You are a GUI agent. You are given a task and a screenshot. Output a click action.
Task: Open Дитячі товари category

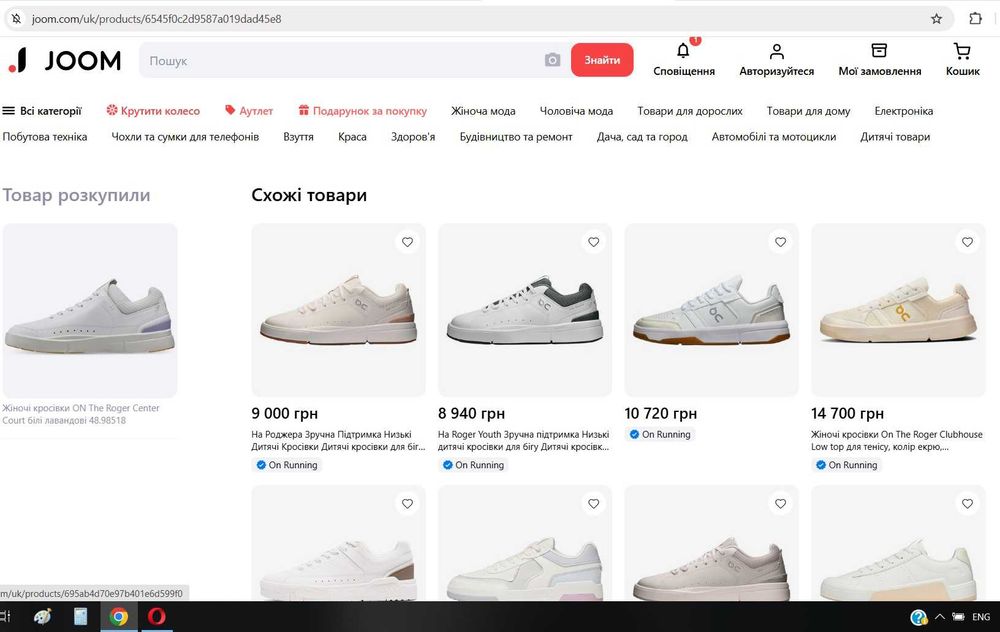pos(895,136)
